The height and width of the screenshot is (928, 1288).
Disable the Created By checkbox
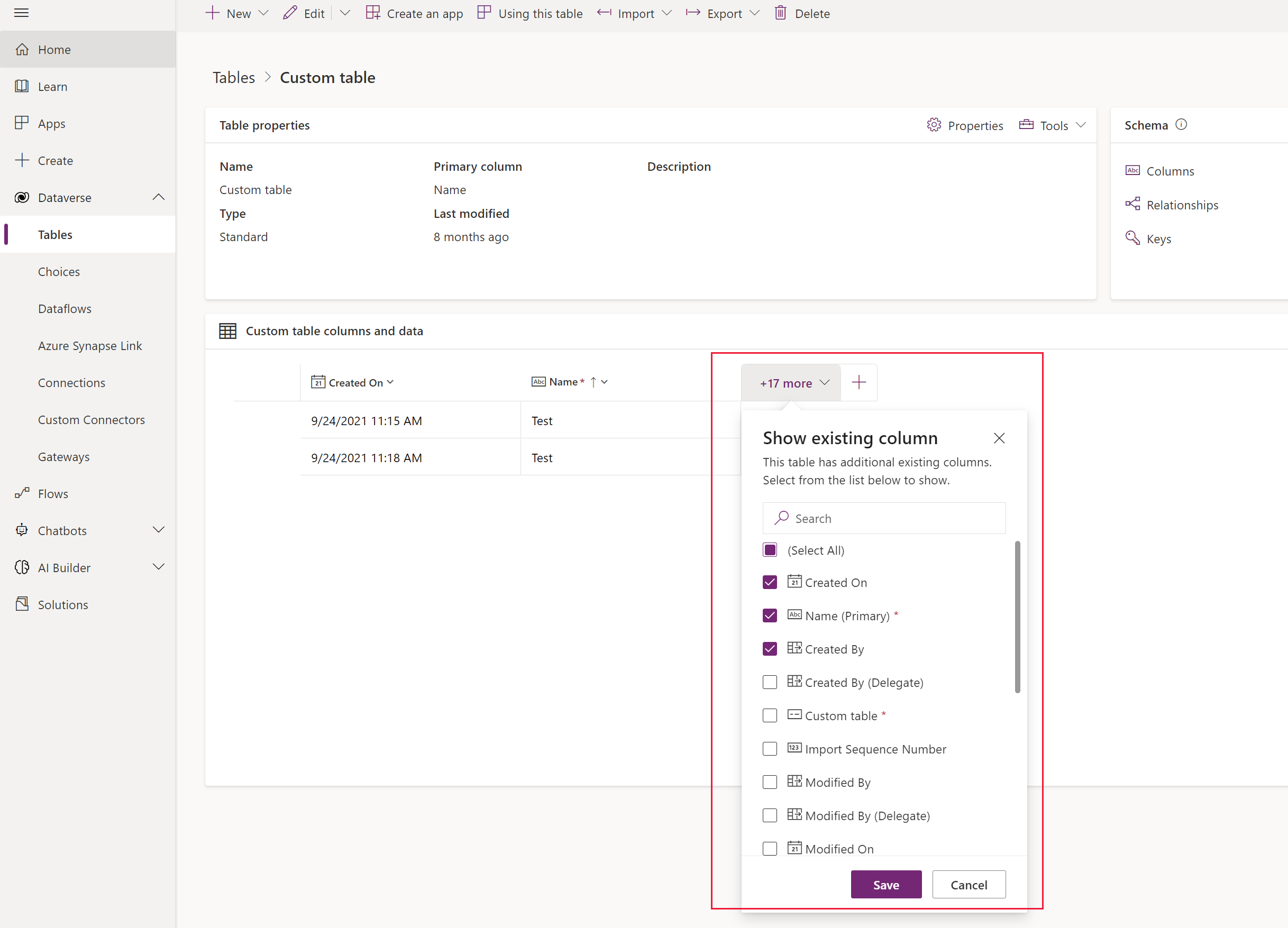[769, 649]
